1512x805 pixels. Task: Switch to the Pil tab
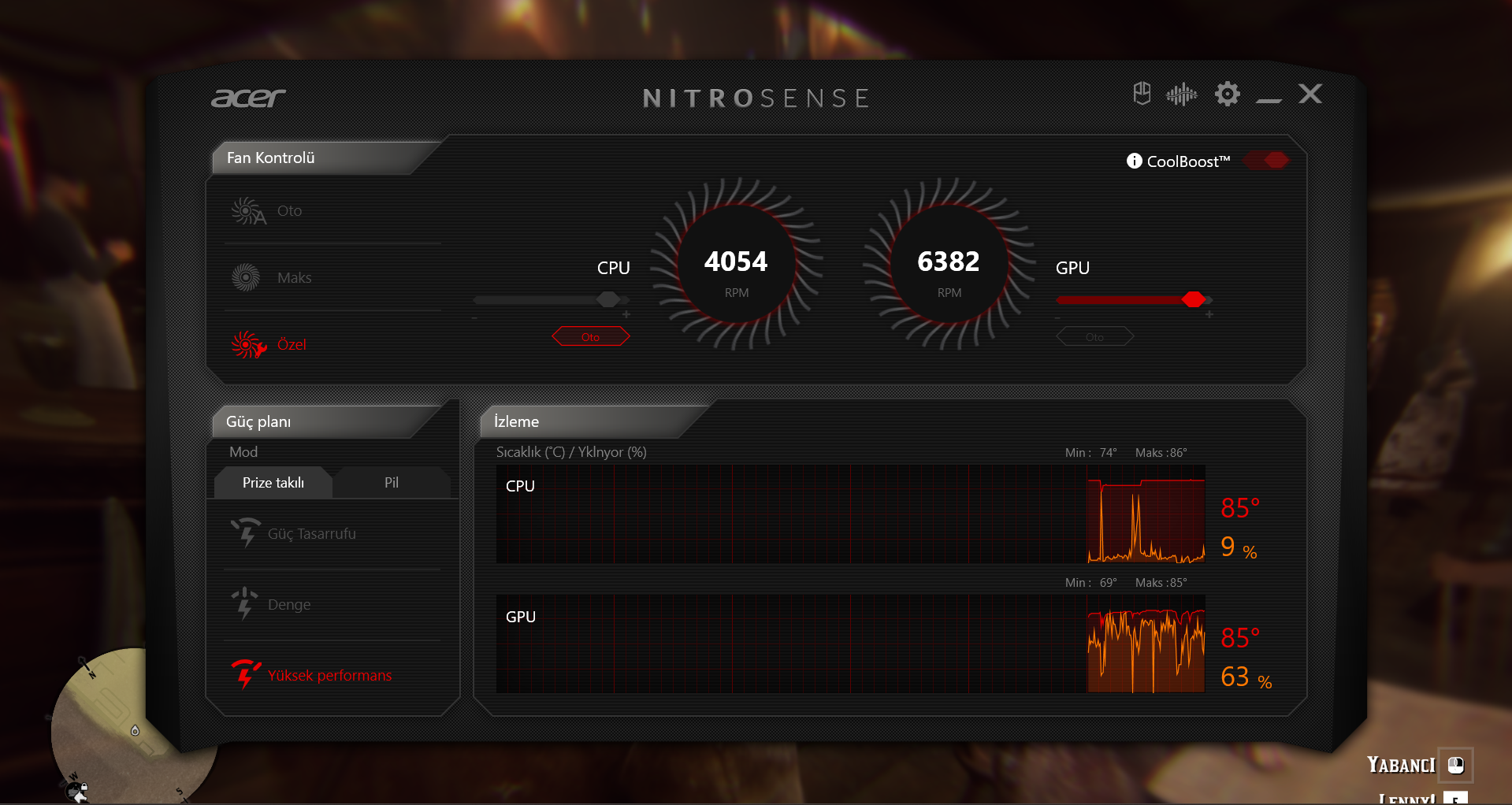392,483
